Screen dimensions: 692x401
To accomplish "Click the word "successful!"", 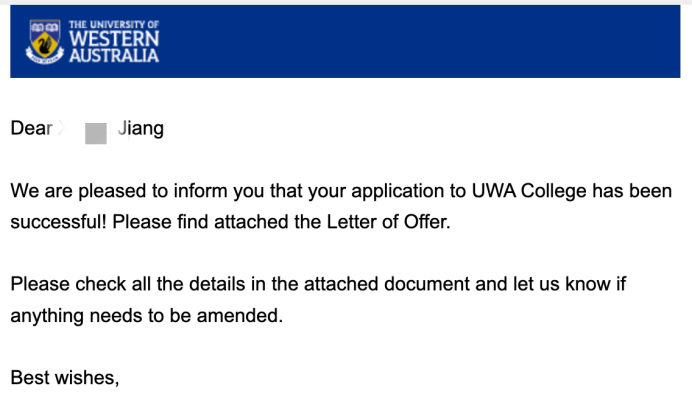I will (x=58, y=222).
